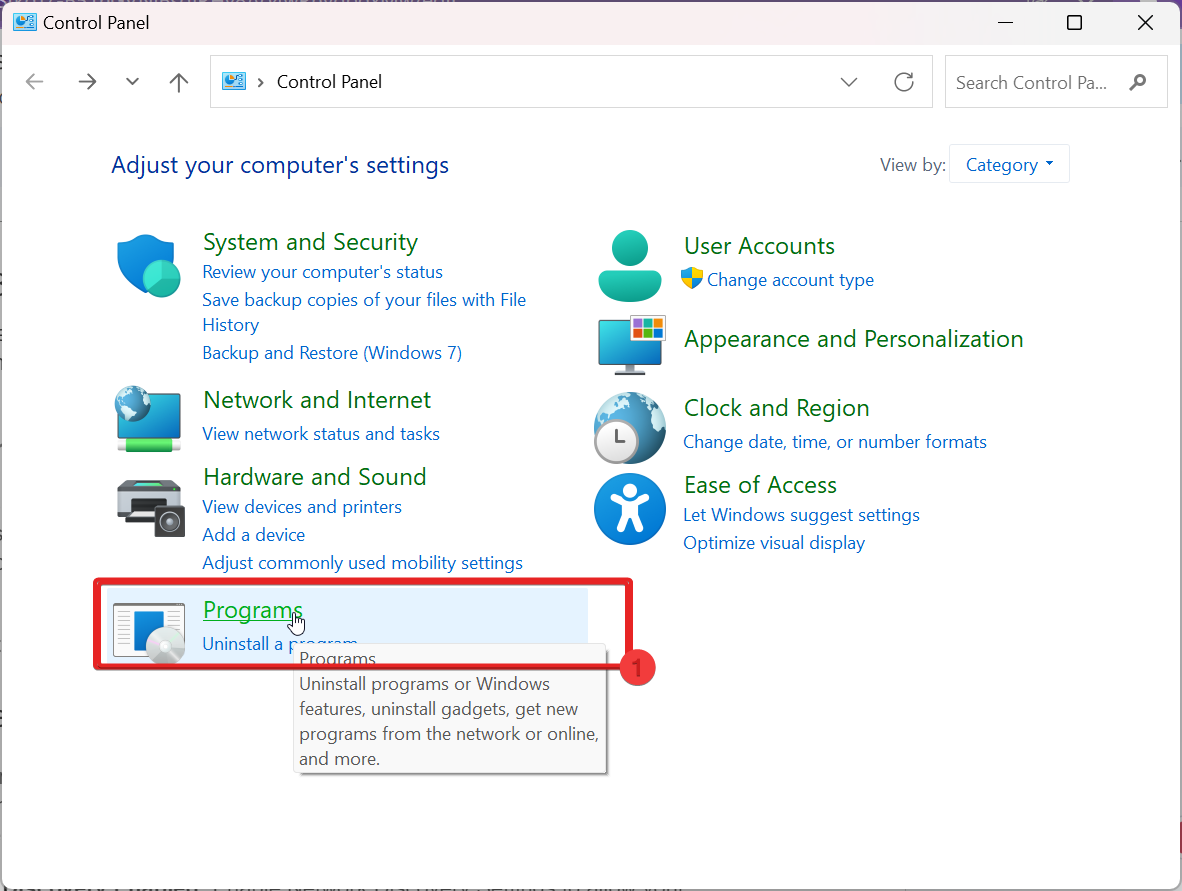
Task: Open View network status and tasks
Action: [321, 434]
